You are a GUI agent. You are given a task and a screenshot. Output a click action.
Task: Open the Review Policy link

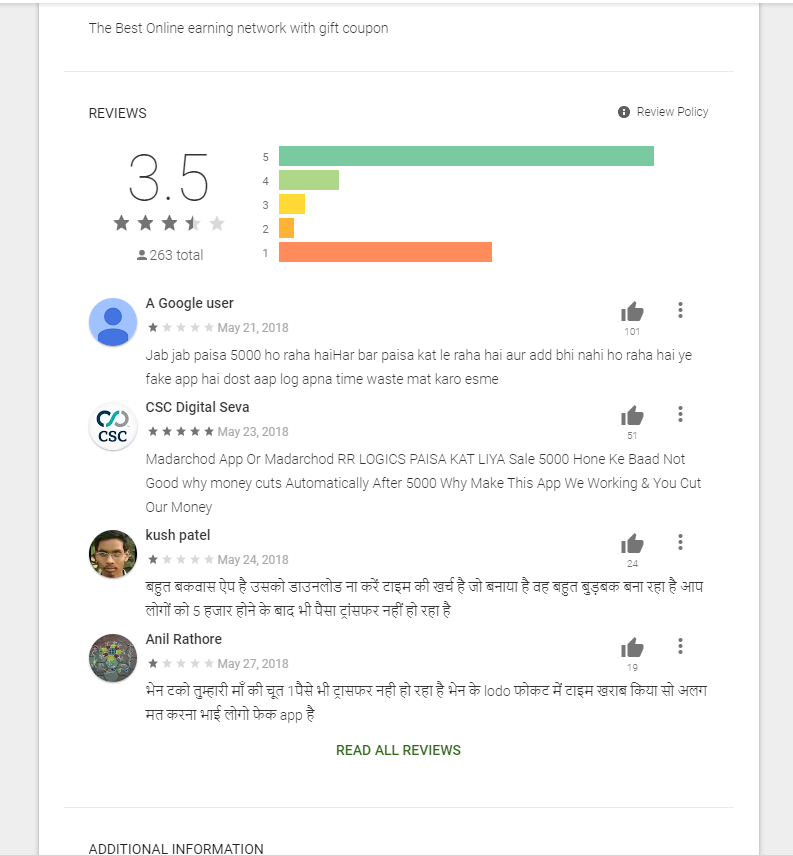pos(672,112)
